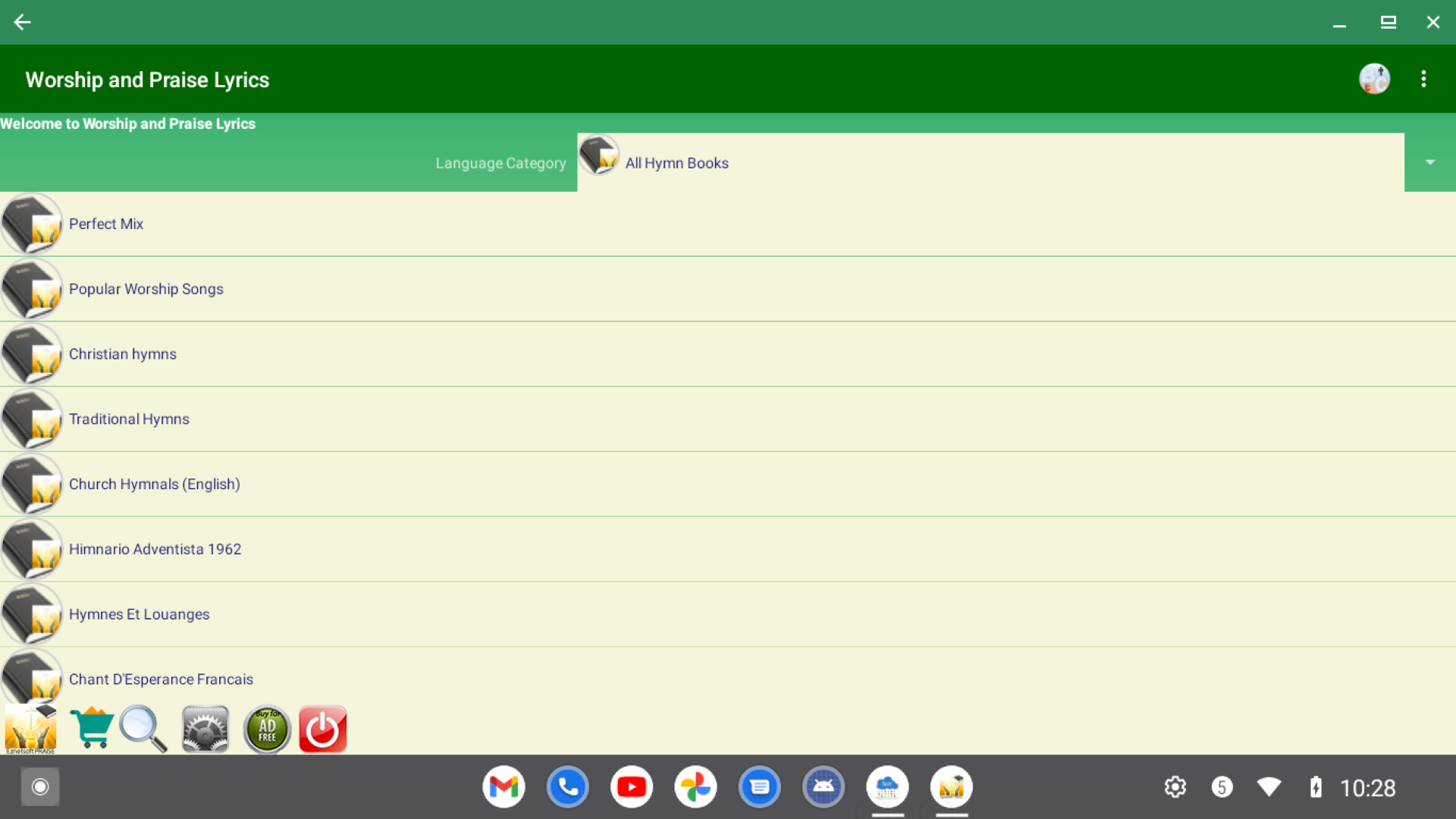Click the red power exit icon
Screen dimensions: 1456x819
click(323, 730)
